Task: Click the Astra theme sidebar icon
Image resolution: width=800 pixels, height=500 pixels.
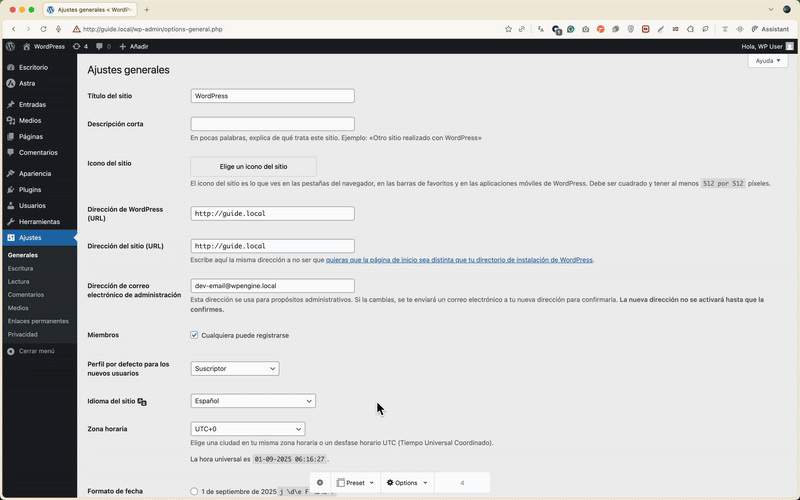Action: click(x=10, y=83)
